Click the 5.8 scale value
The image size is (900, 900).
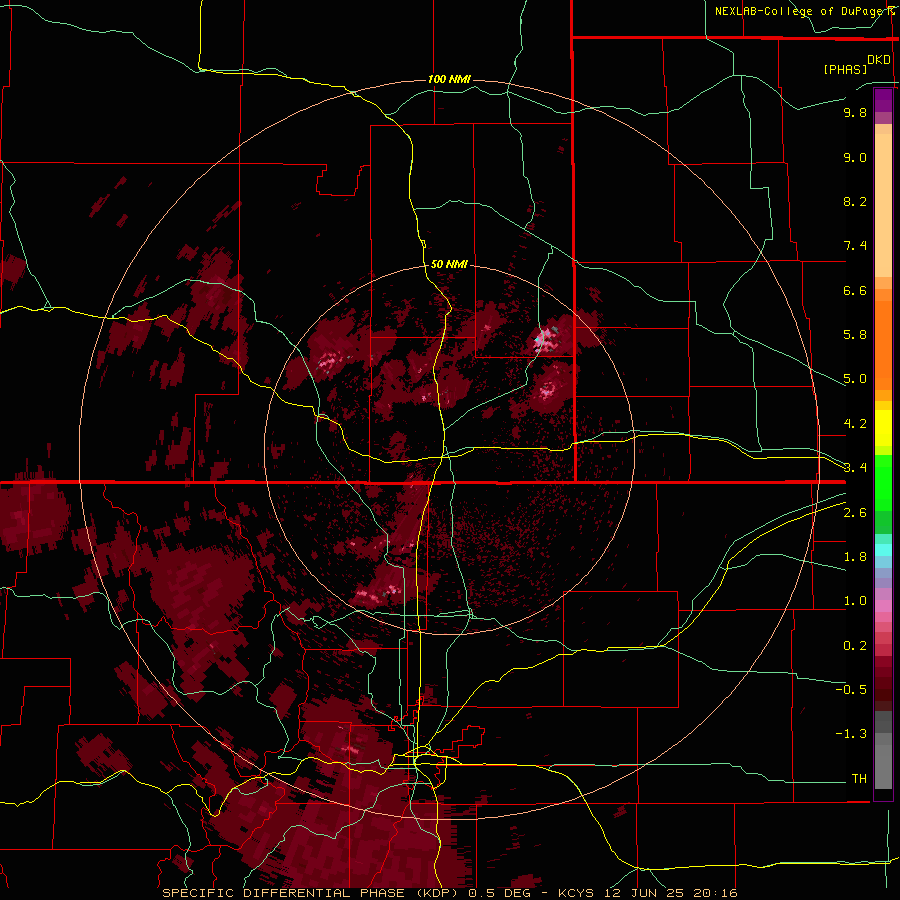[x=855, y=335]
